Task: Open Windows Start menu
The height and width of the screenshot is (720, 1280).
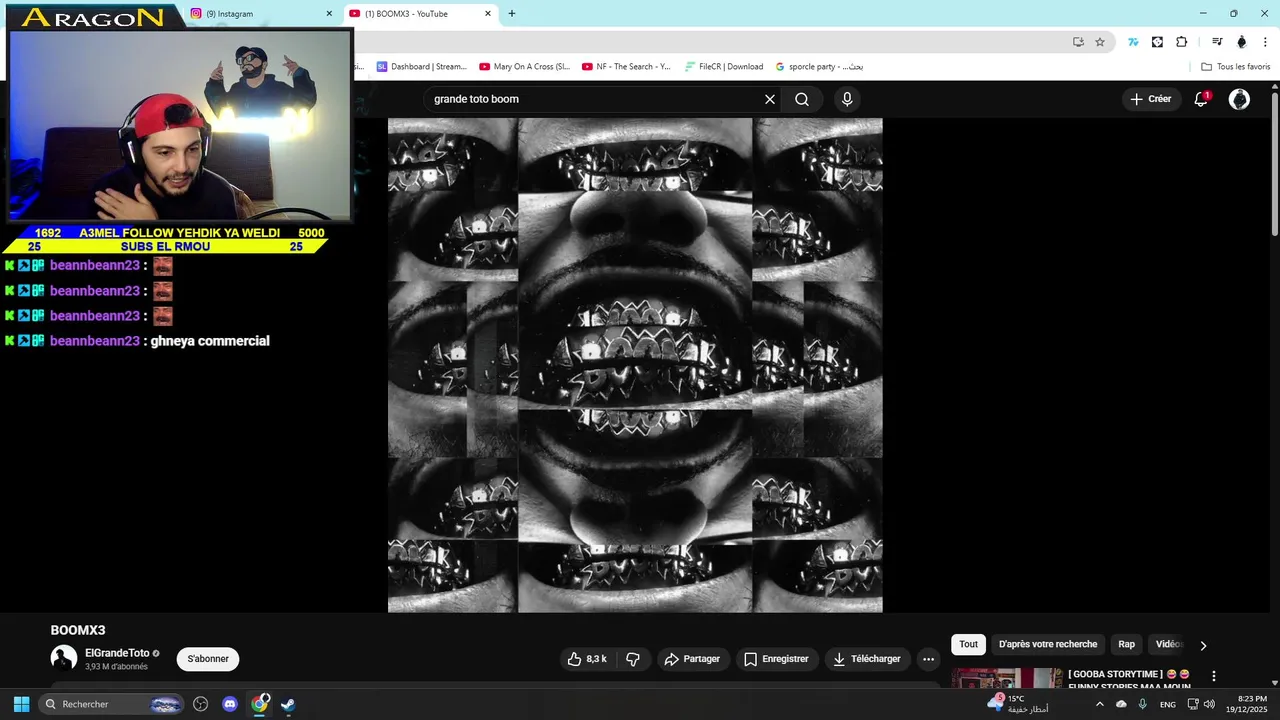Action: (x=21, y=704)
